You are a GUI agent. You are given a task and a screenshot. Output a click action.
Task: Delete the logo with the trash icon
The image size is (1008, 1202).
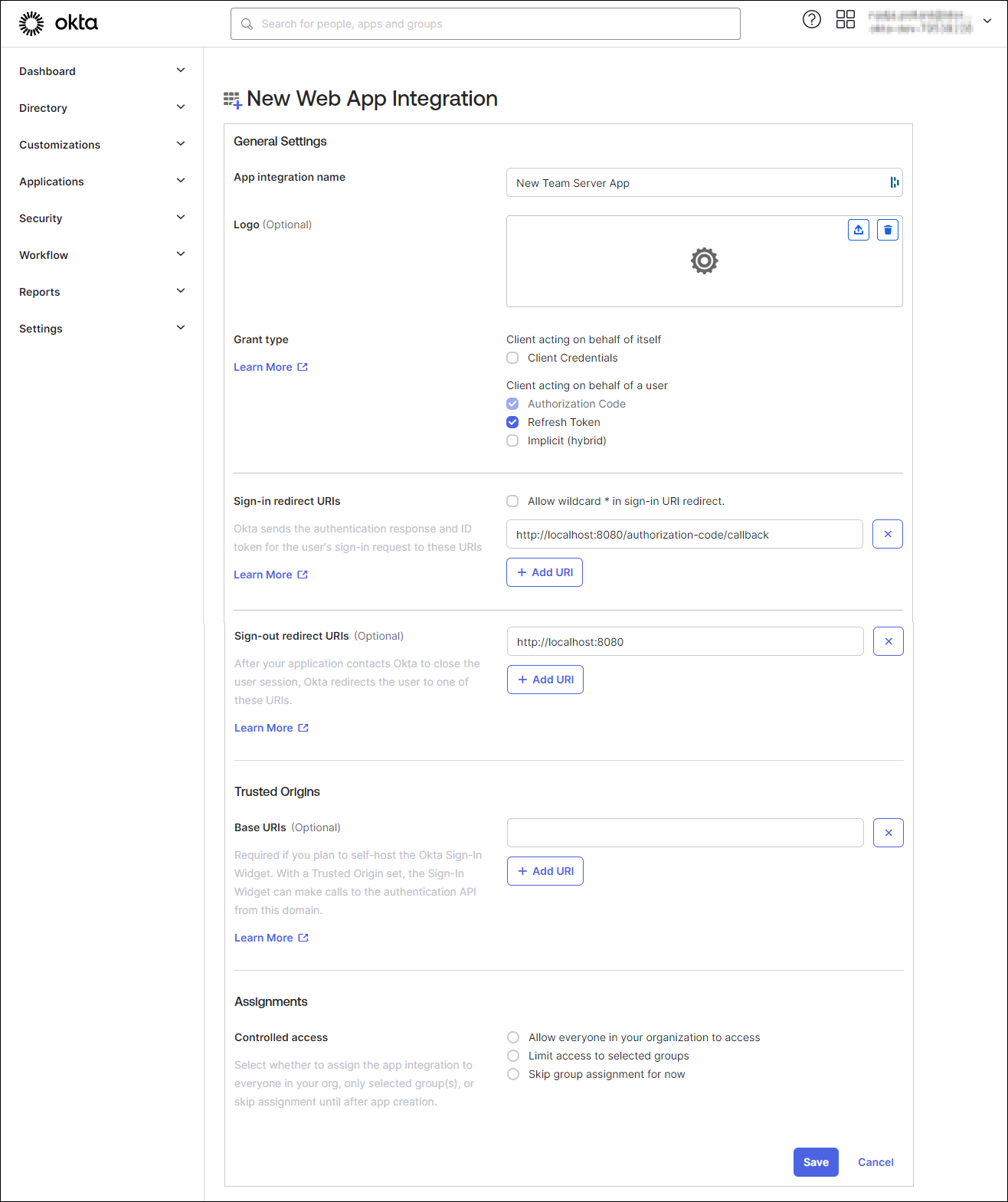(x=888, y=230)
